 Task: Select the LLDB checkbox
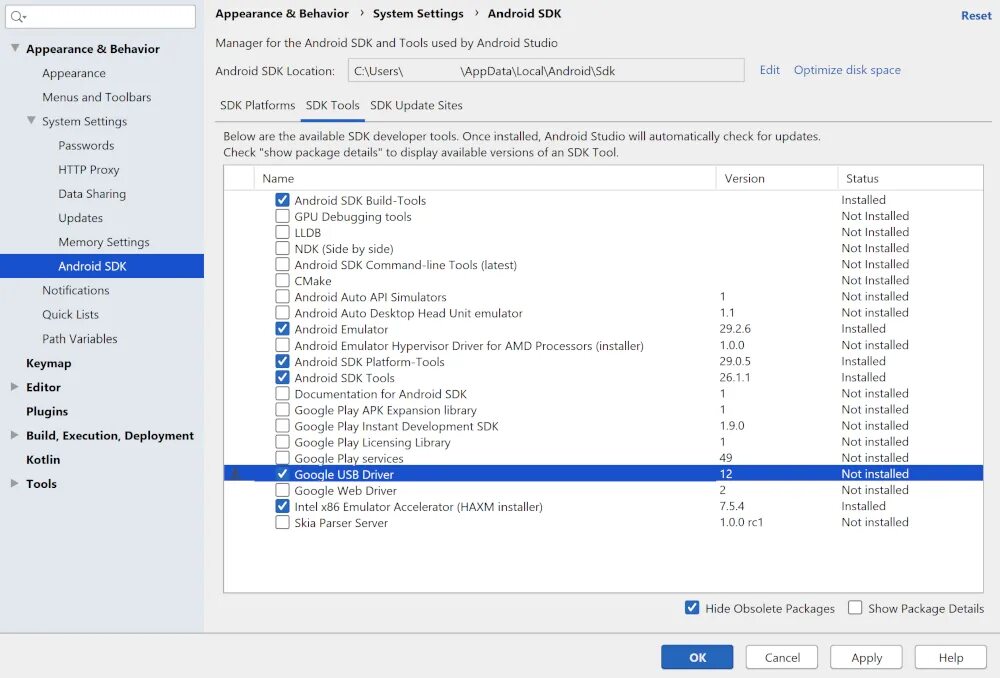(x=282, y=232)
